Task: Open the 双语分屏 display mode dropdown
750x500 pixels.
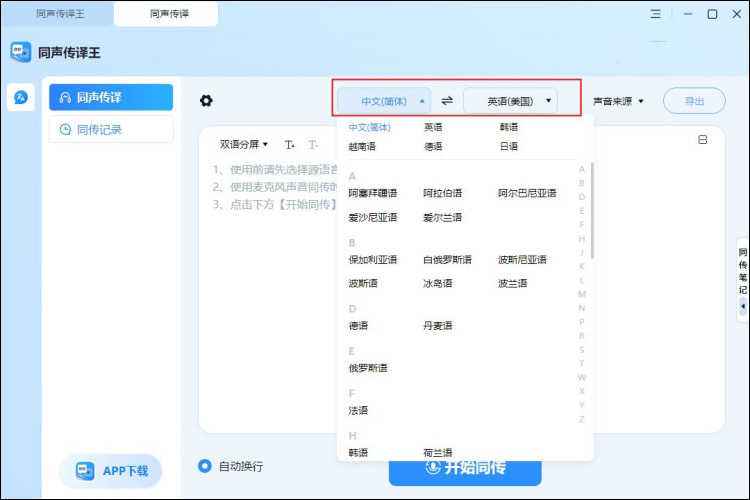Action: click(x=243, y=144)
